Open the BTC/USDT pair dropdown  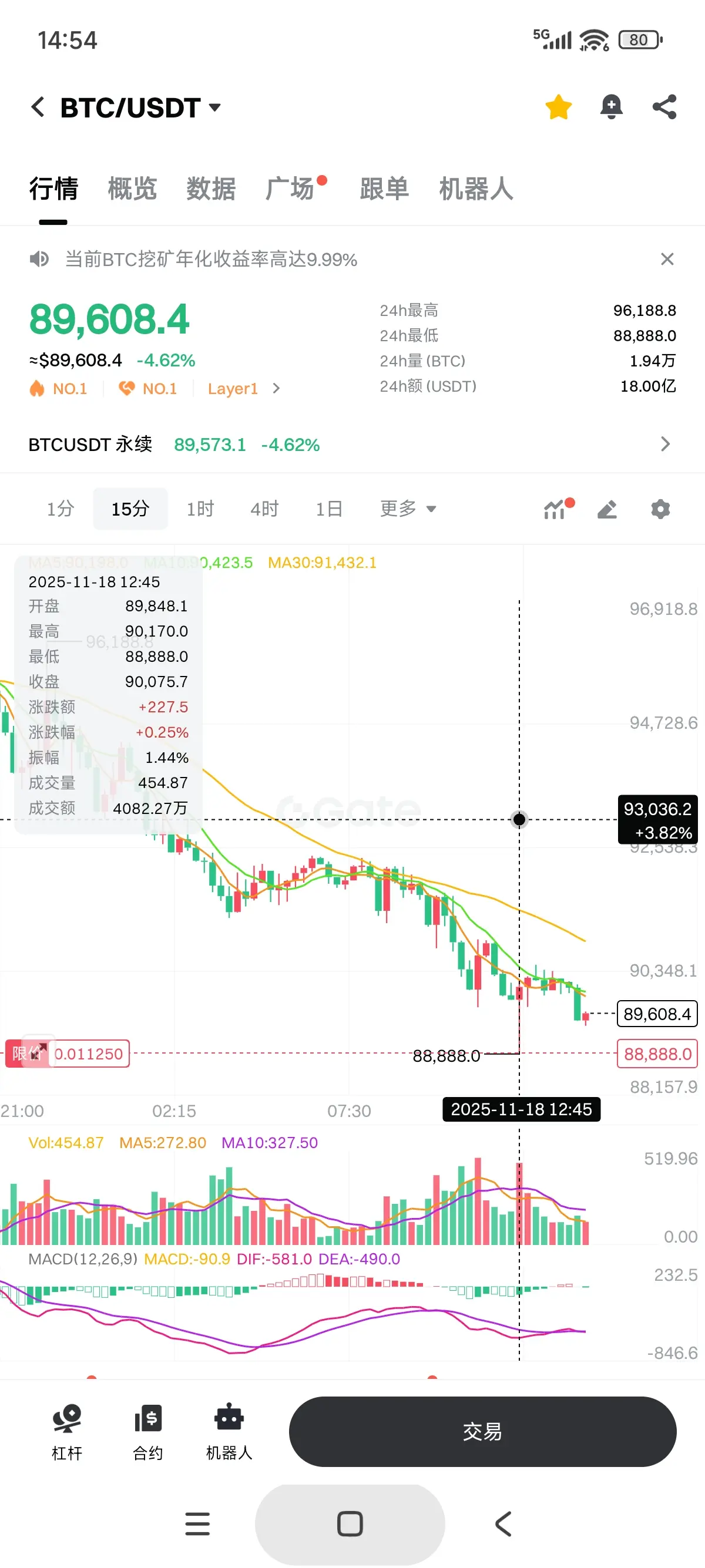(214, 107)
